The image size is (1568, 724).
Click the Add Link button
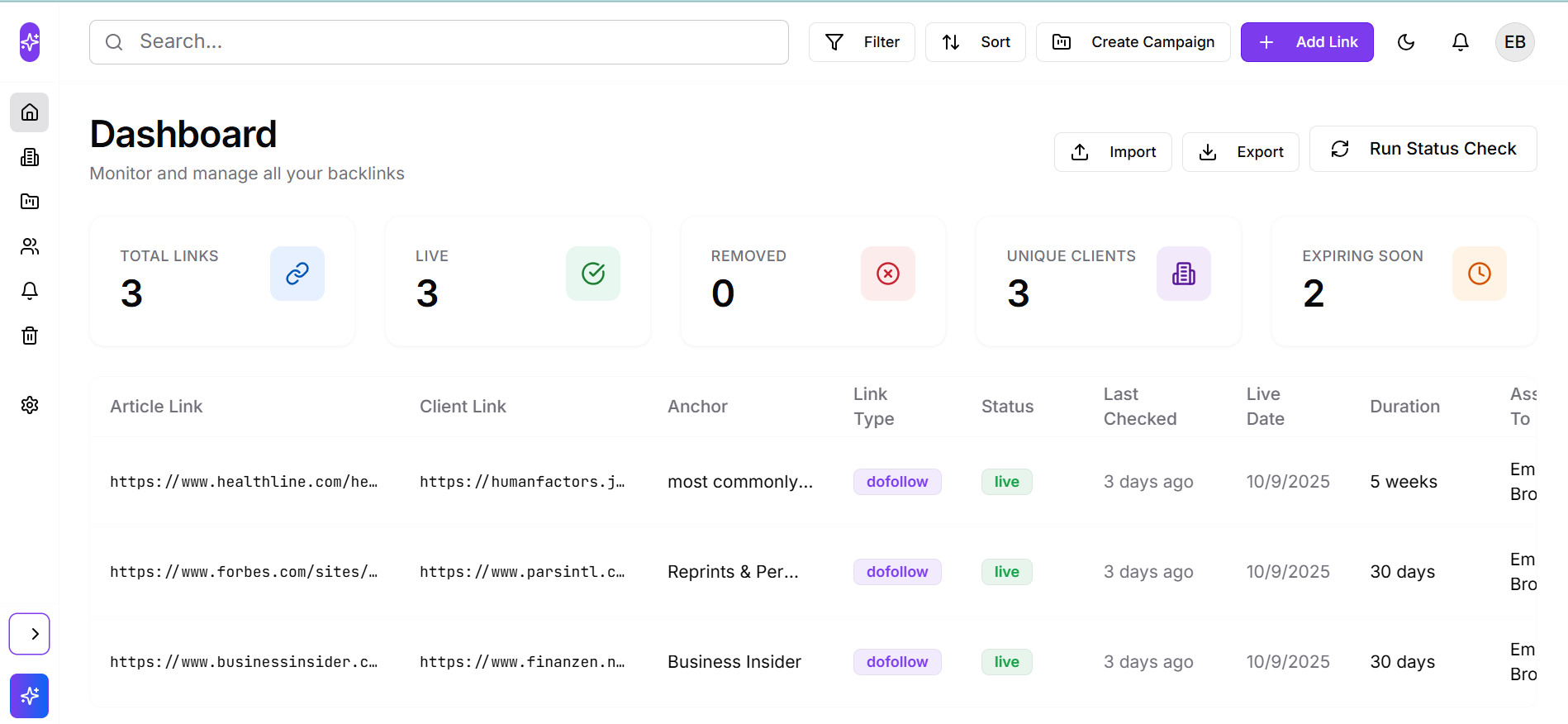click(x=1307, y=42)
